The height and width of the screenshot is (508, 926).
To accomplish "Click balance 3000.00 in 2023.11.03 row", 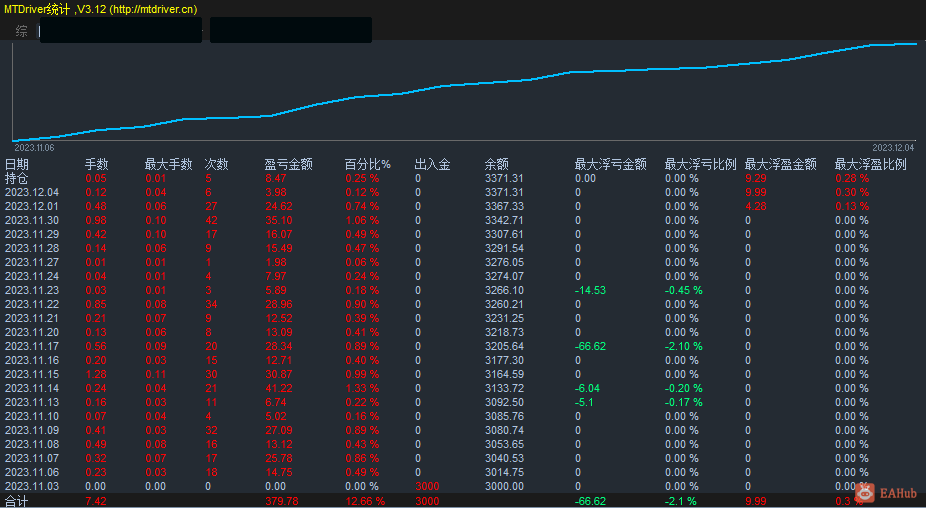I will (x=504, y=486).
